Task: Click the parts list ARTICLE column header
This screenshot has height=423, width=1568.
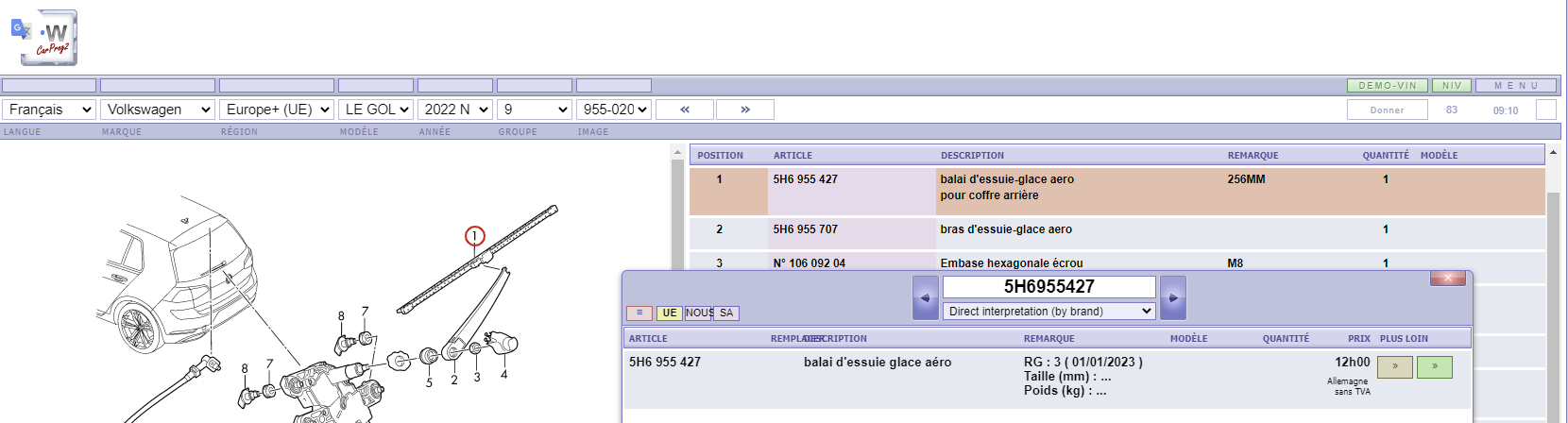Action: point(793,155)
